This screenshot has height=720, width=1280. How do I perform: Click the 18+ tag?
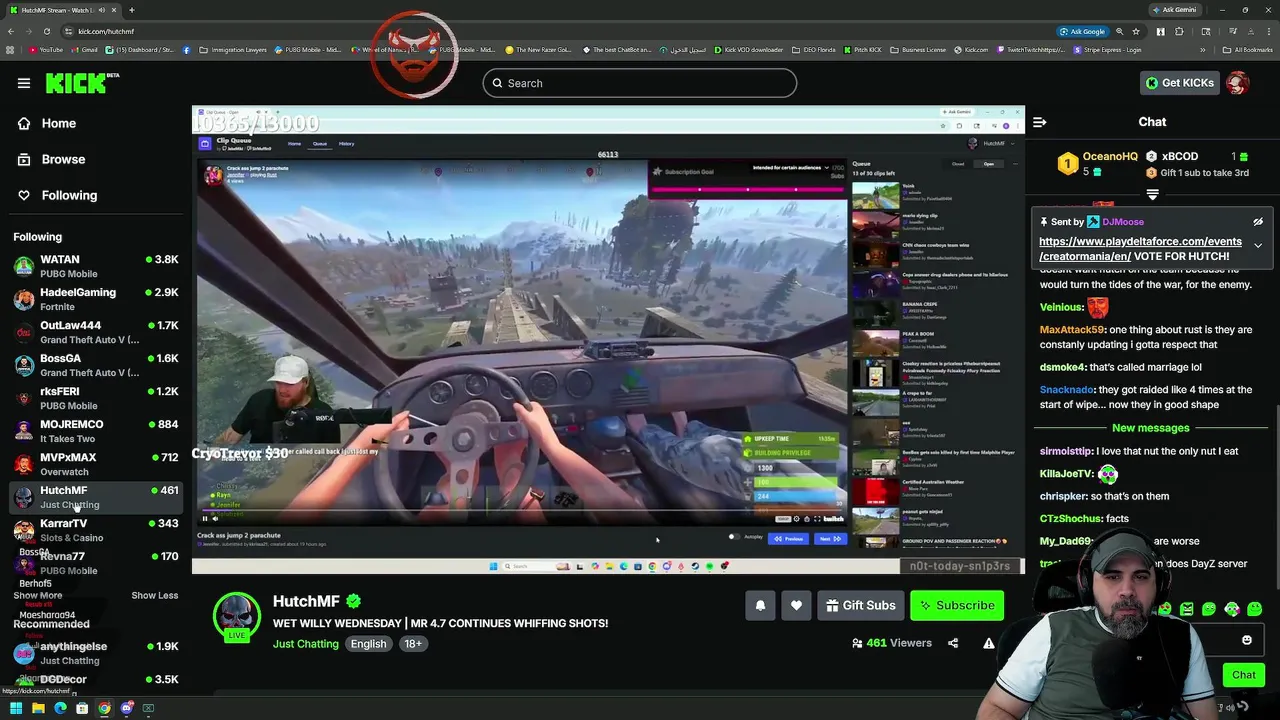pyautogui.click(x=413, y=644)
